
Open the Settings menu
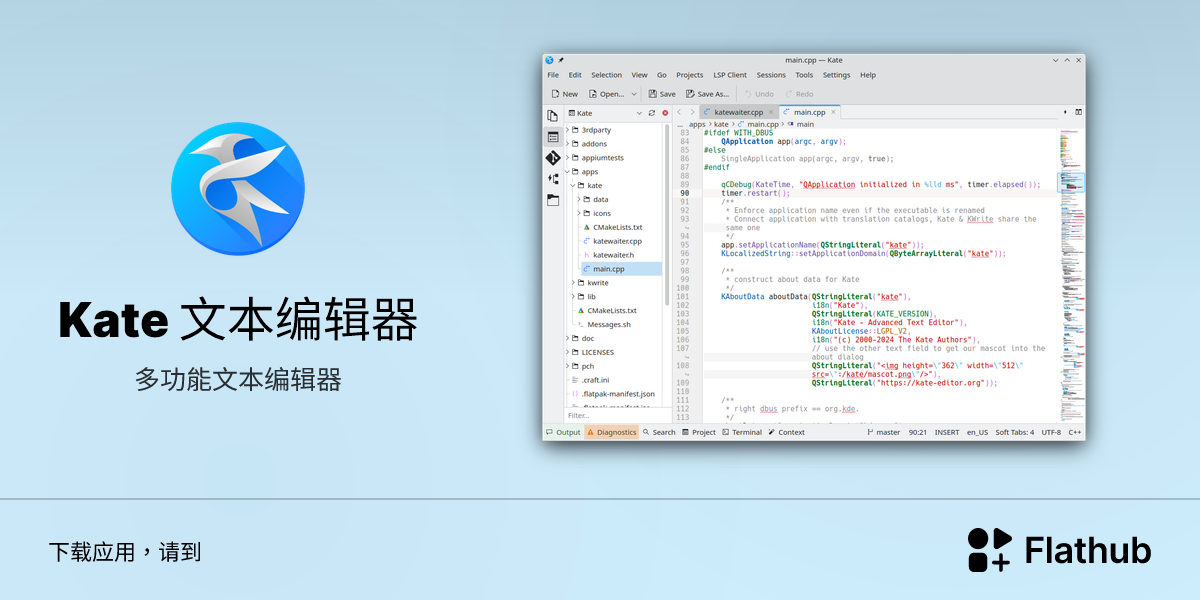click(837, 75)
